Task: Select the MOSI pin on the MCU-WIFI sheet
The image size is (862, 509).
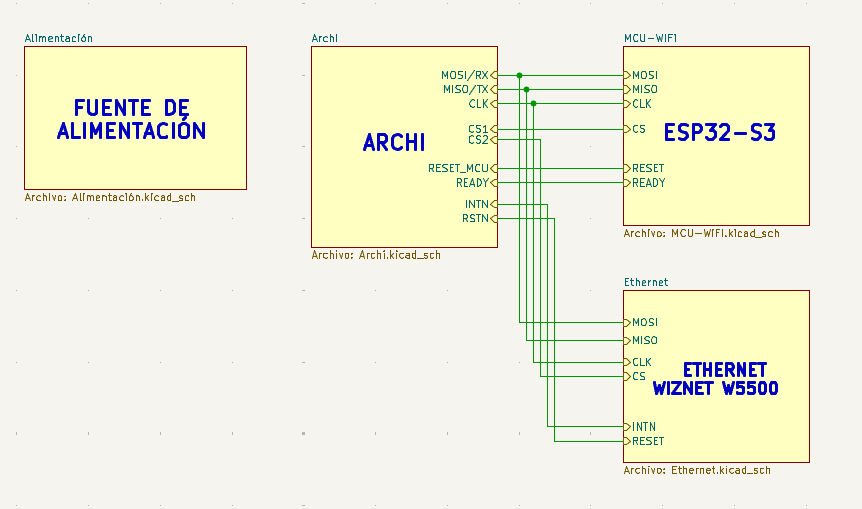Action: (x=641, y=75)
